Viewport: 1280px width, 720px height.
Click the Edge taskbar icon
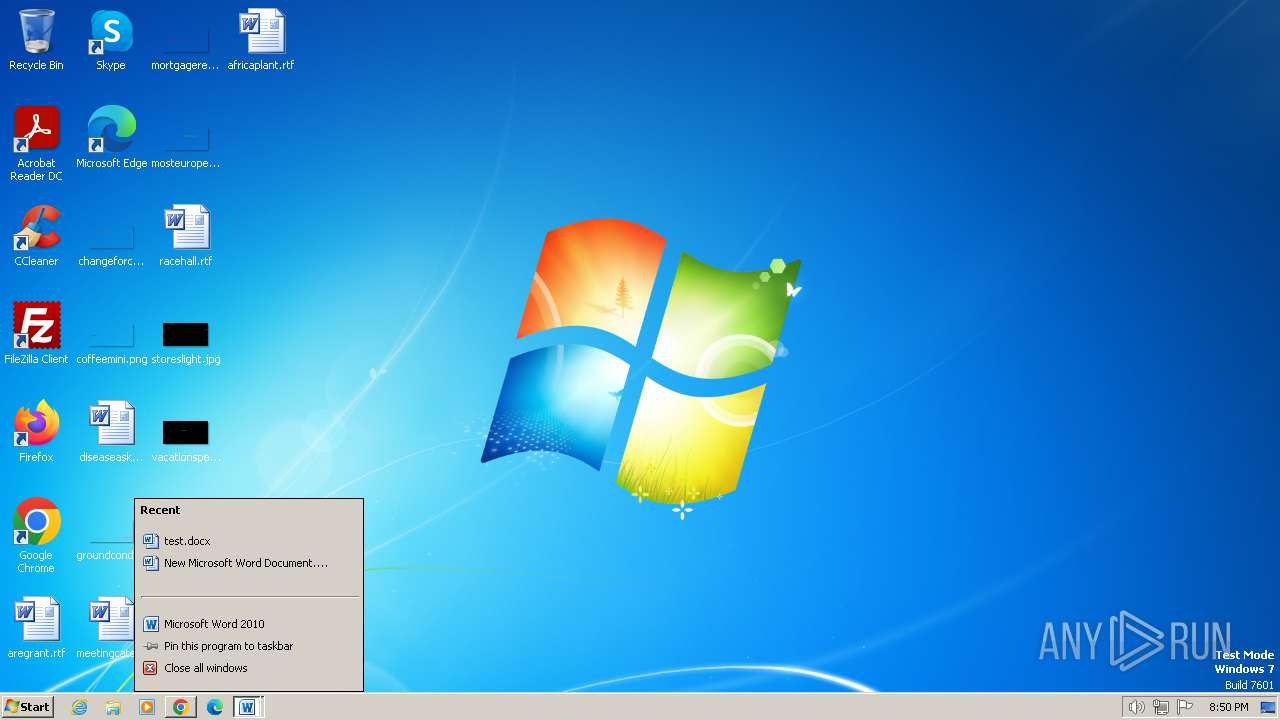pos(215,707)
